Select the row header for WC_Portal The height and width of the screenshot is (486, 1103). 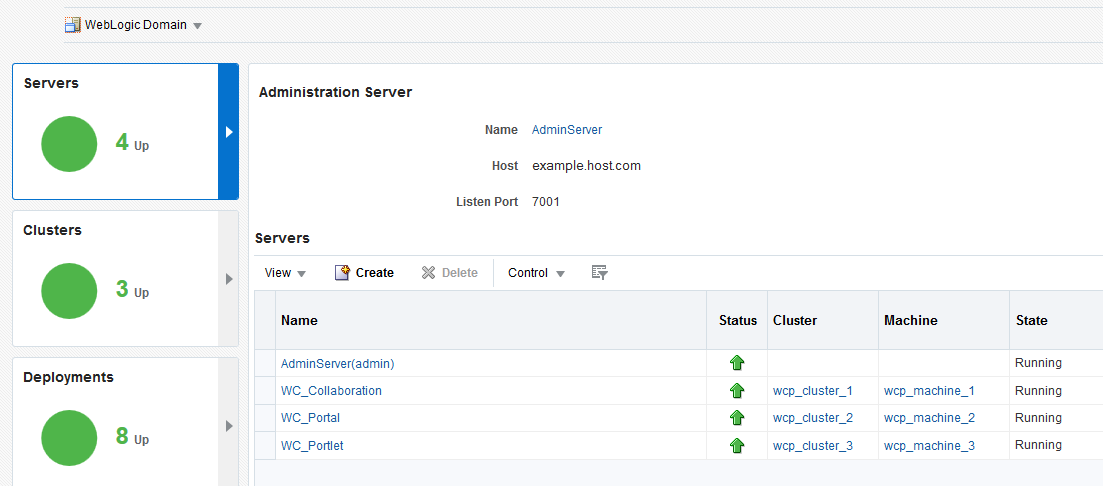click(265, 418)
